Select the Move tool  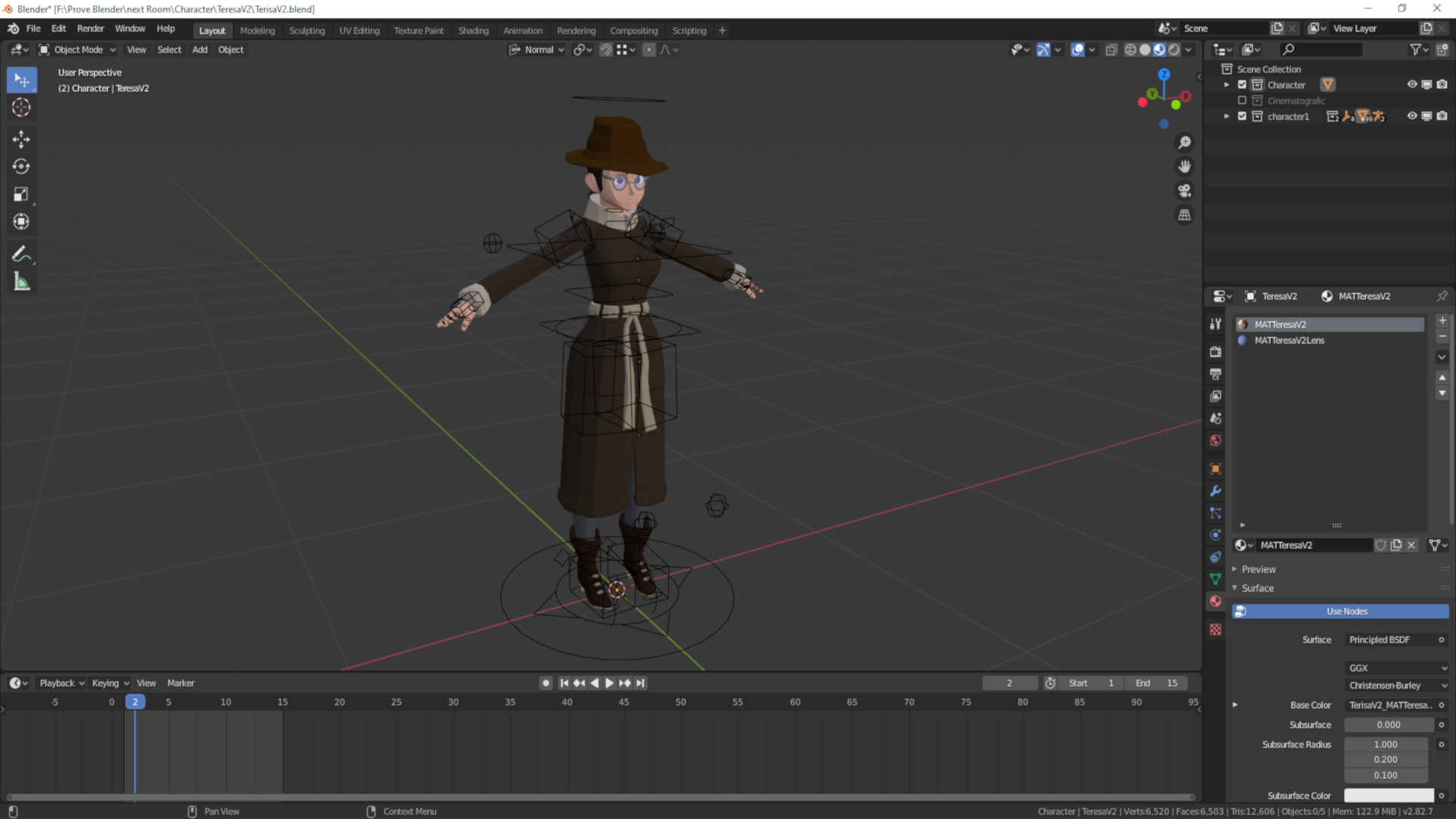(21, 139)
